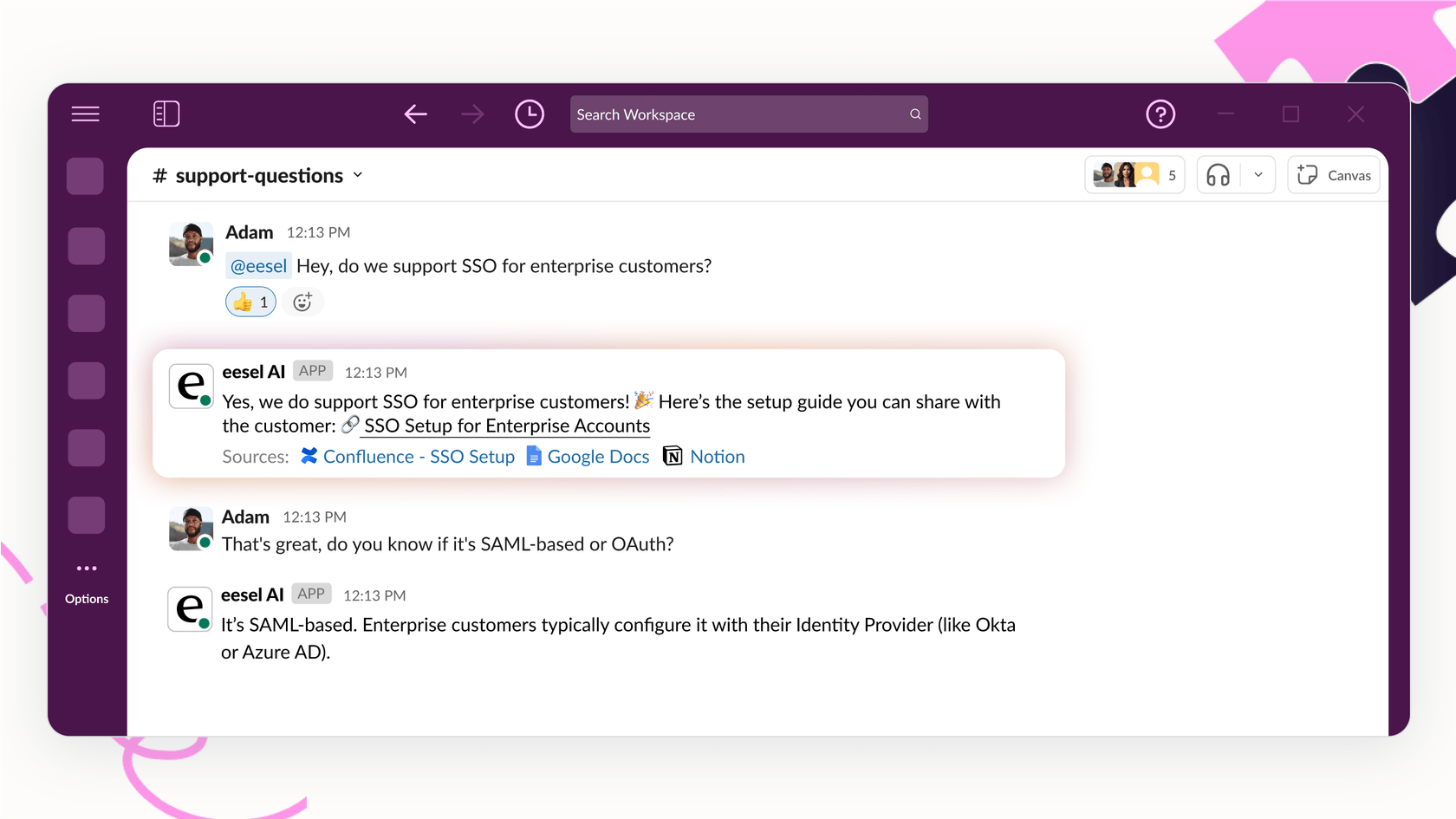The image size is (1456, 819).
Task: Open the huddle options chevron
Action: point(1258,174)
